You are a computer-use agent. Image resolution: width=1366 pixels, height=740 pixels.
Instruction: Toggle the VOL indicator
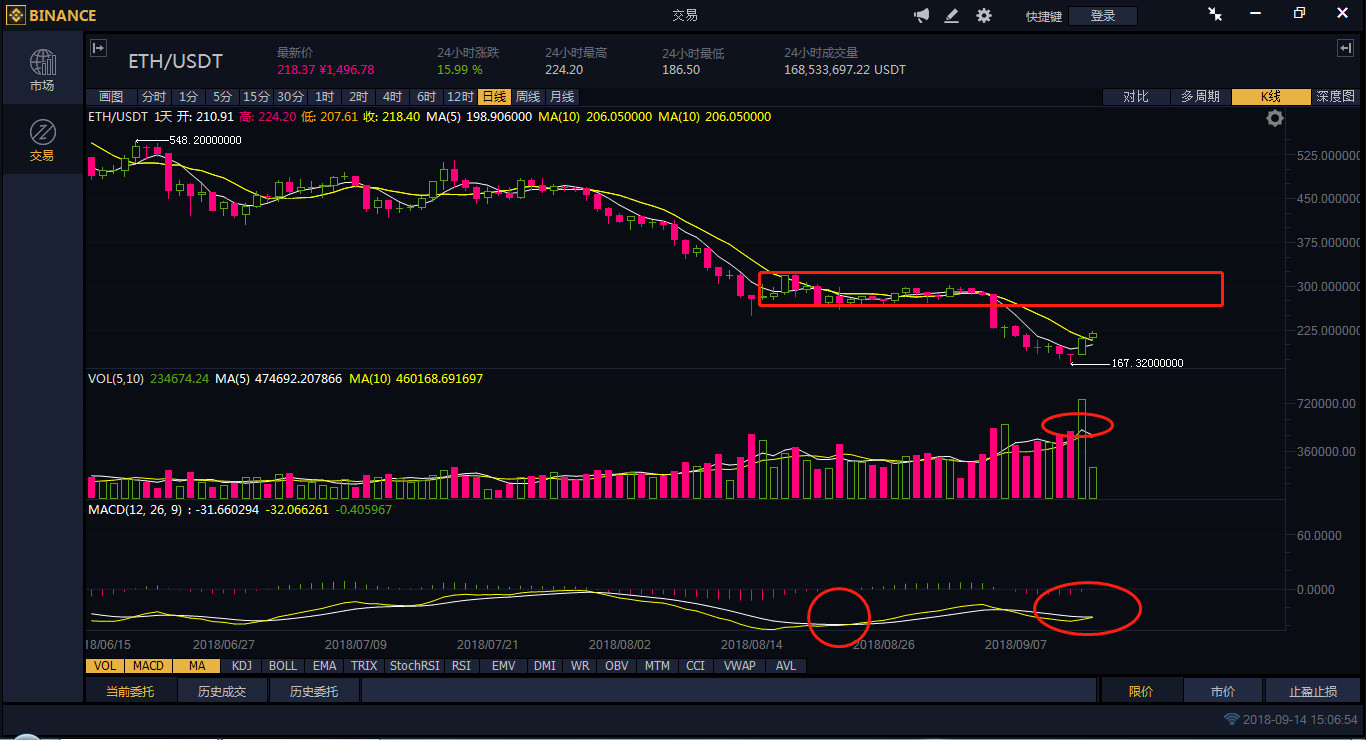(104, 665)
